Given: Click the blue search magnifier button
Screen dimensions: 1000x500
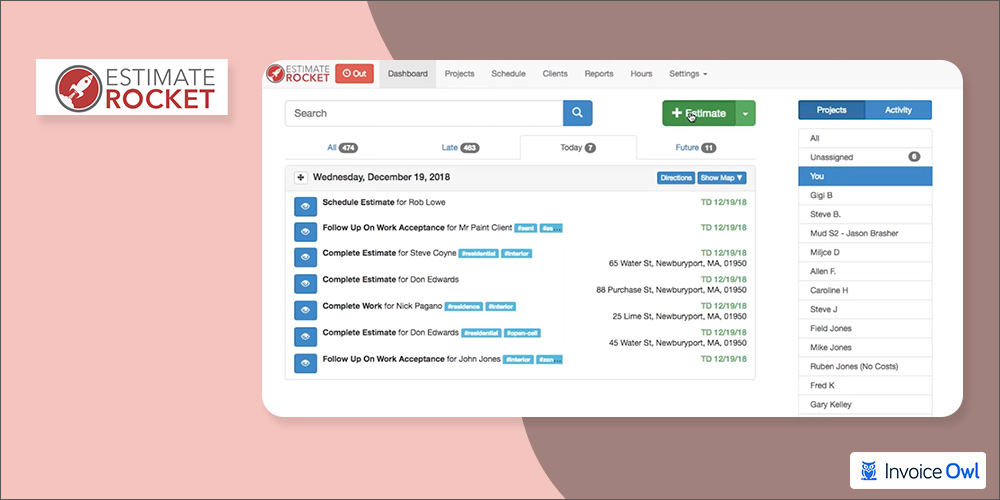Looking at the screenshot, I should (577, 113).
